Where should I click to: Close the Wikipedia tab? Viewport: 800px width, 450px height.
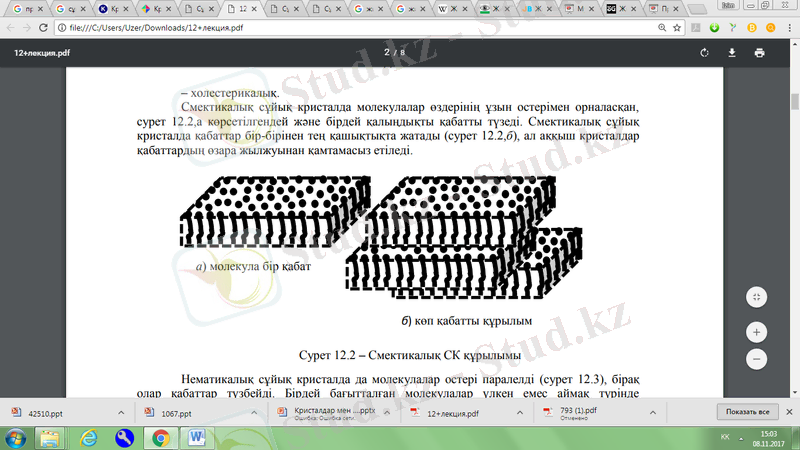coord(465,9)
